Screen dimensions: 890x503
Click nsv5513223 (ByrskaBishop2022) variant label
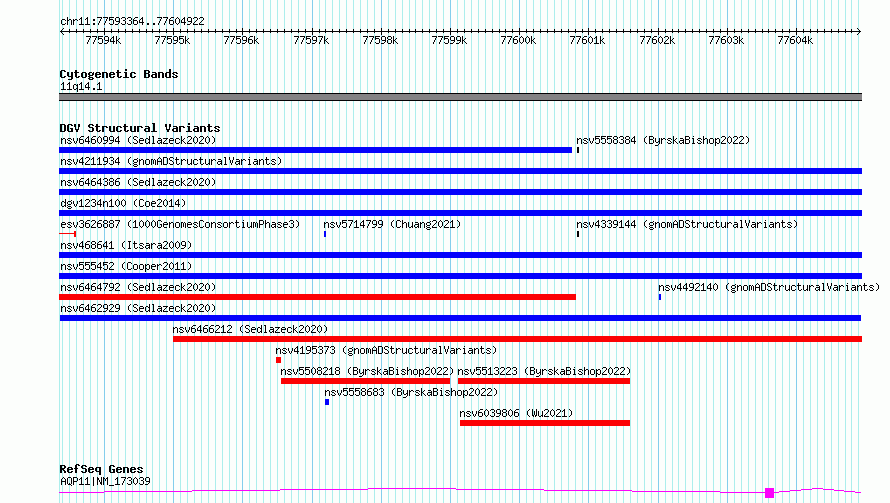click(544, 371)
